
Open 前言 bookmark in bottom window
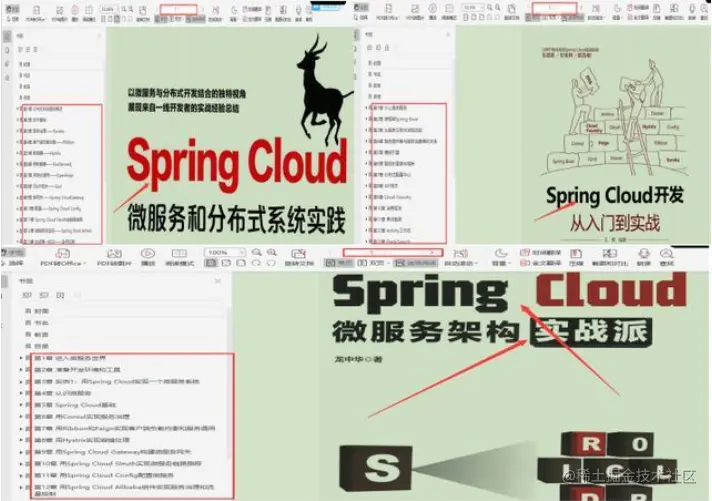coord(37,335)
